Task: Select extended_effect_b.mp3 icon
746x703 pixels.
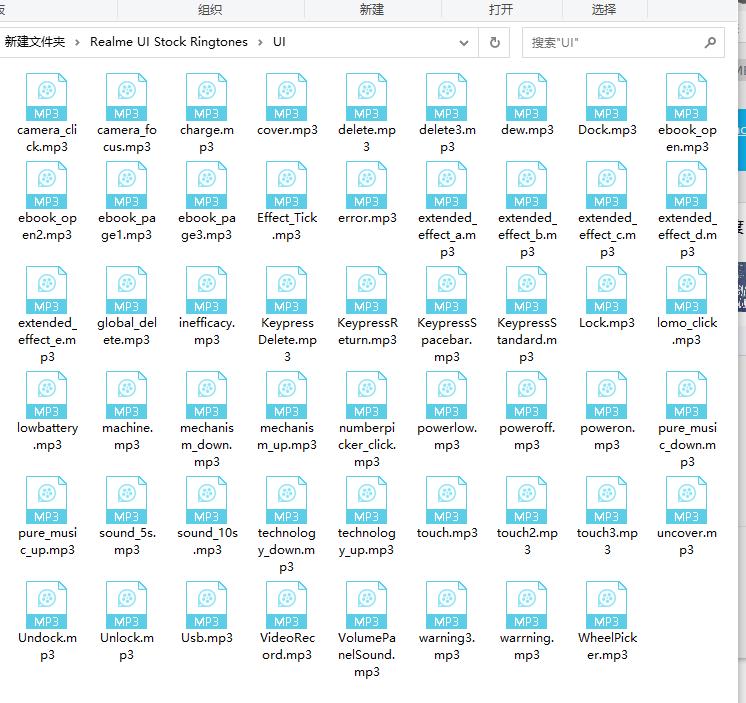Action: (526, 185)
